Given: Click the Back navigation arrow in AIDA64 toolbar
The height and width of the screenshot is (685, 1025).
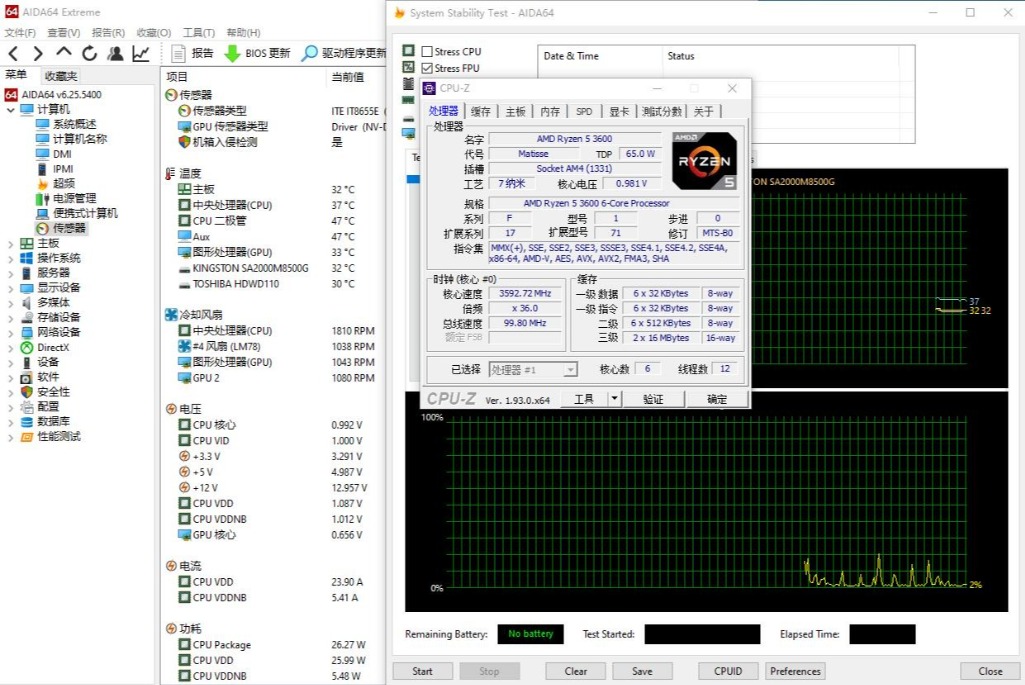Looking at the screenshot, I should click(x=13, y=54).
